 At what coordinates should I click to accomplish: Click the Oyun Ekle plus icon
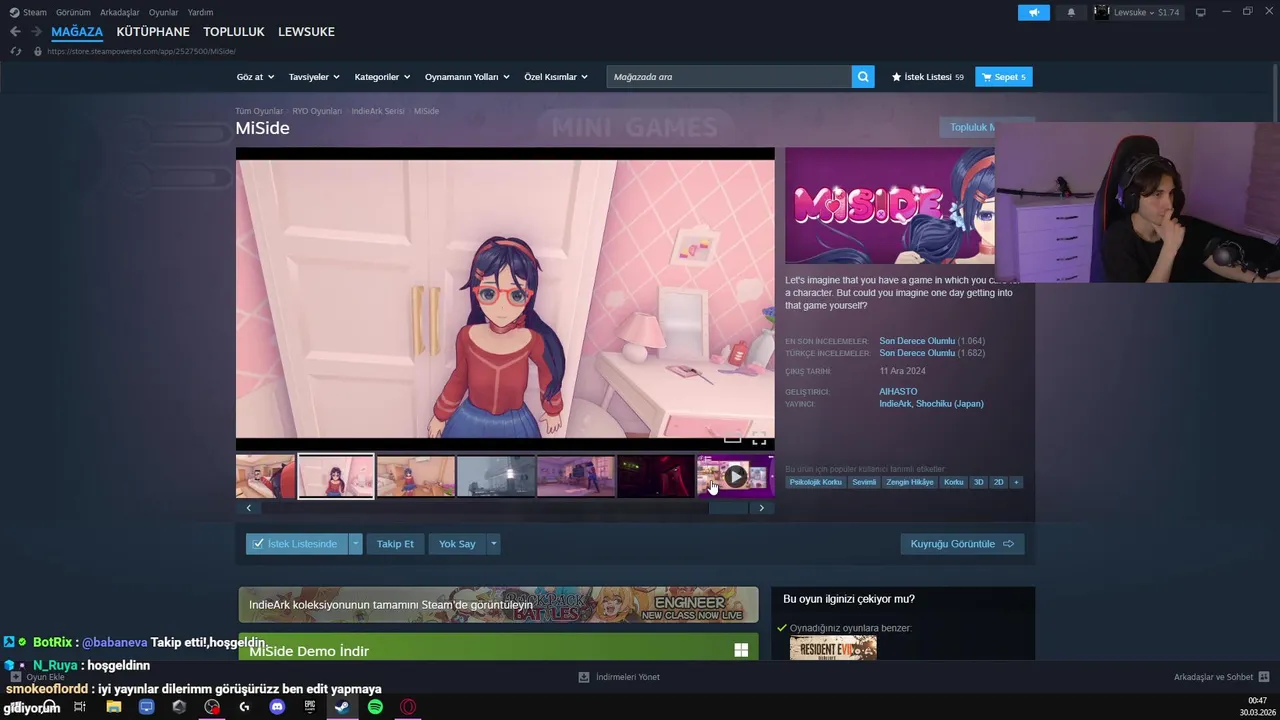click(x=16, y=677)
